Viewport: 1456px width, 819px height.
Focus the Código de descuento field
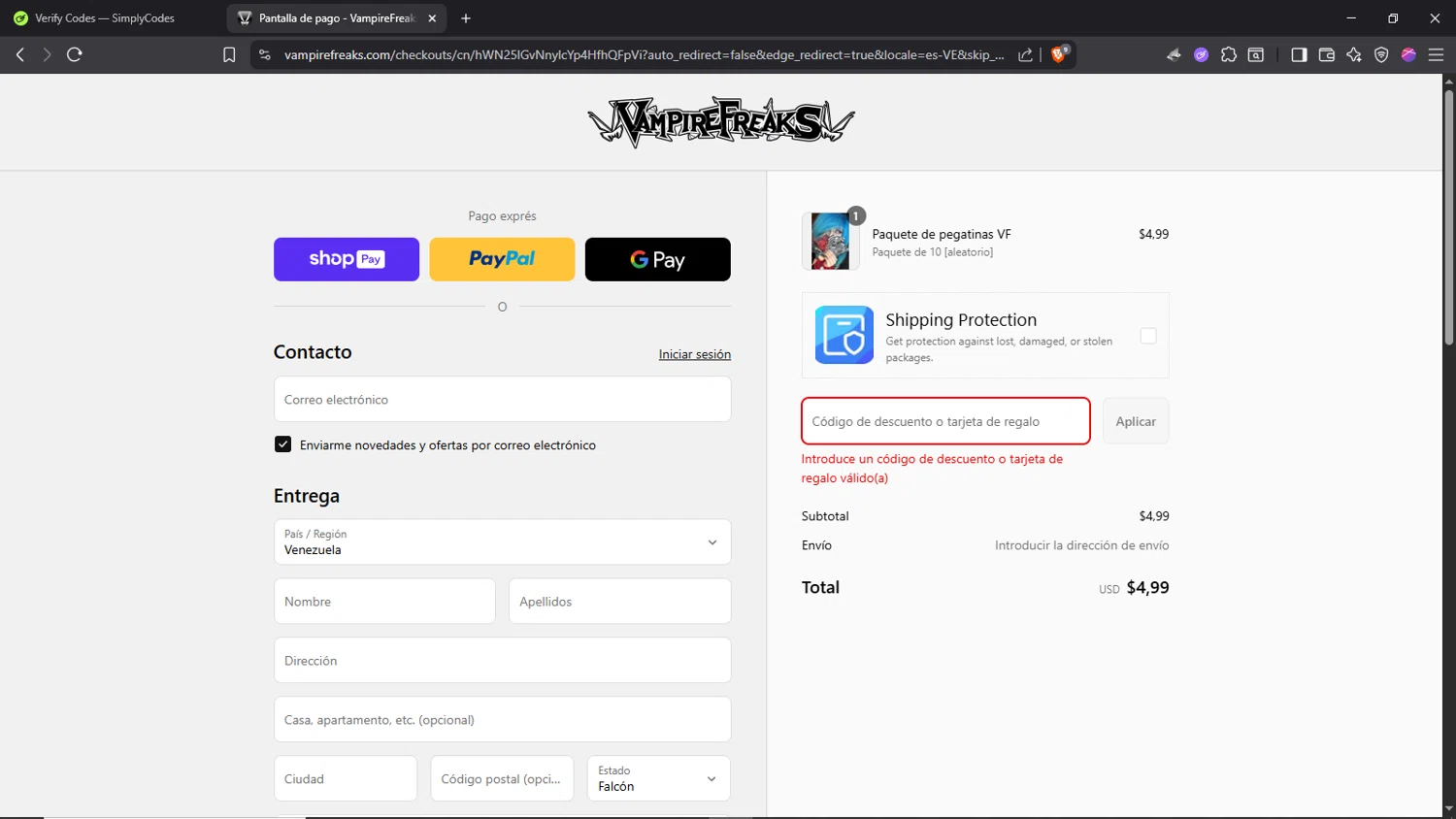[x=945, y=421]
